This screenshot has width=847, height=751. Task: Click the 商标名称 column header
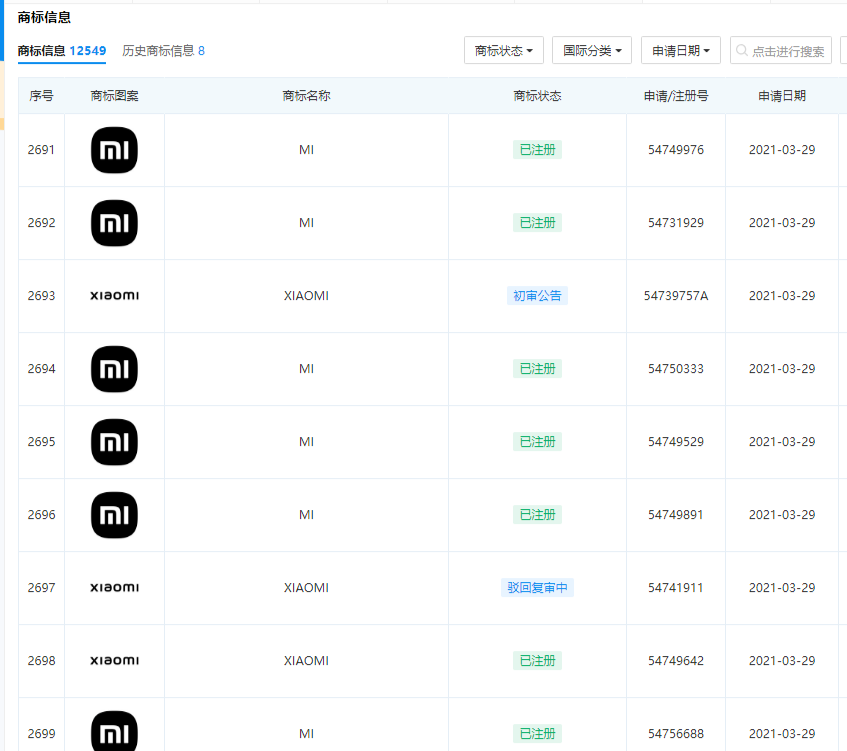tap(306, 96)
